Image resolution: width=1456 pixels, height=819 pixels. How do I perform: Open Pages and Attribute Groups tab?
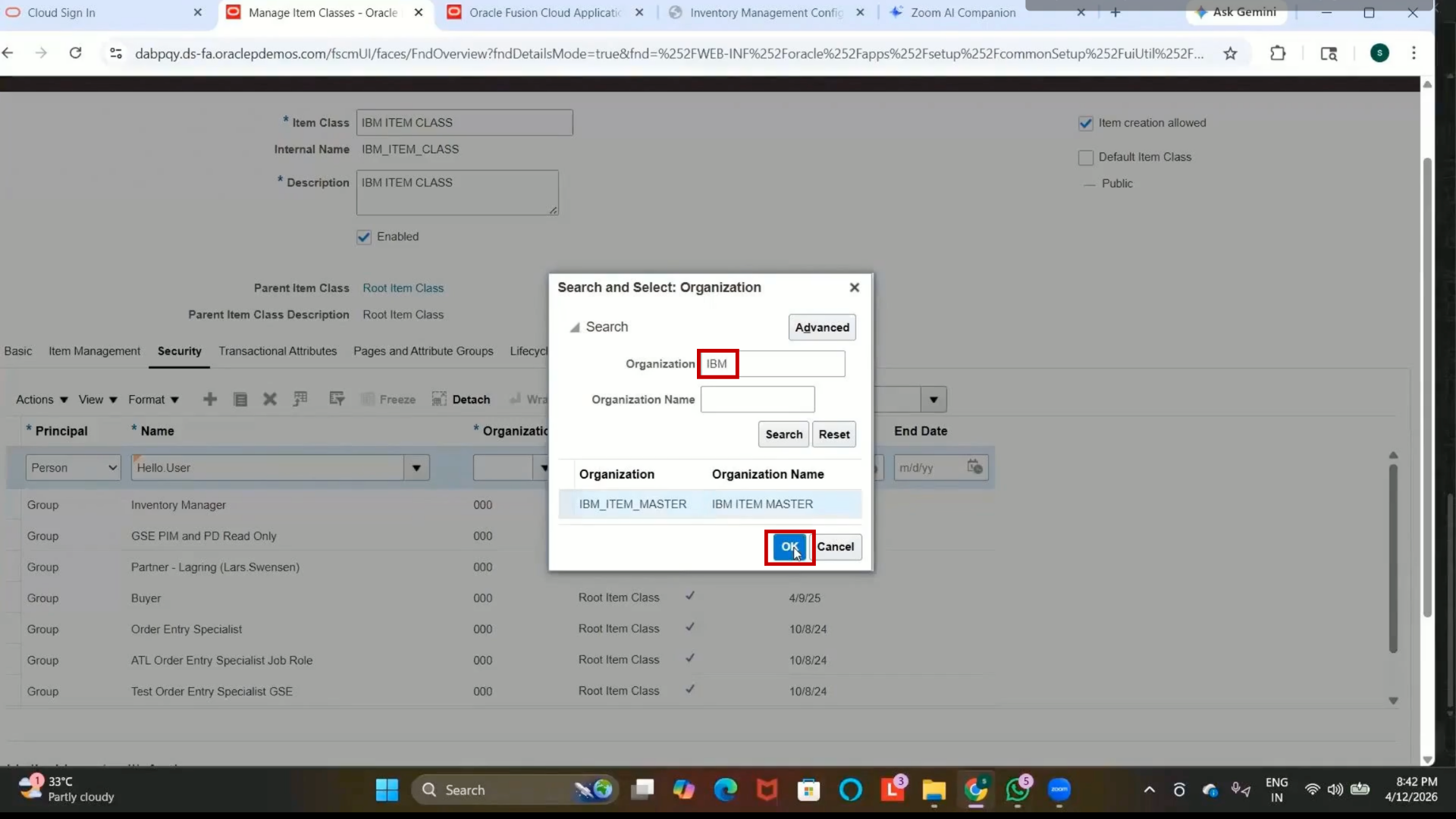[423, 351]
